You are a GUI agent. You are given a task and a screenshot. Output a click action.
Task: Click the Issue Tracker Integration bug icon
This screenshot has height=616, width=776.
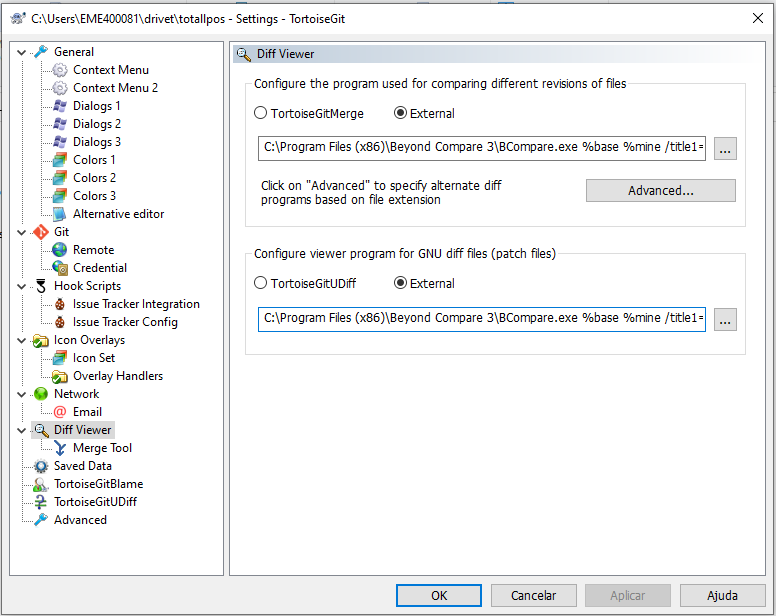pos(59,304)
